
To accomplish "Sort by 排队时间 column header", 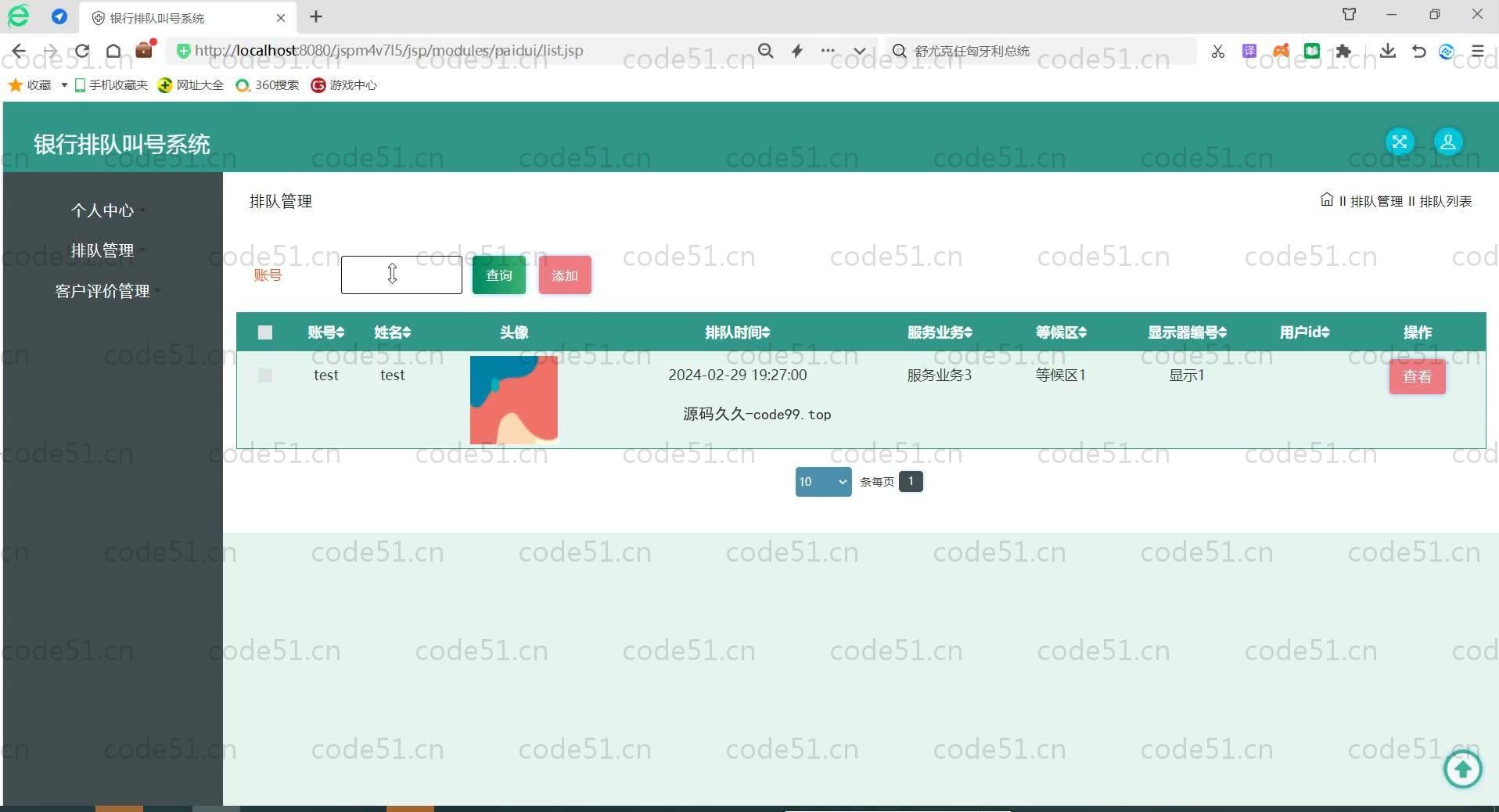I will click(x=738, y=332).
